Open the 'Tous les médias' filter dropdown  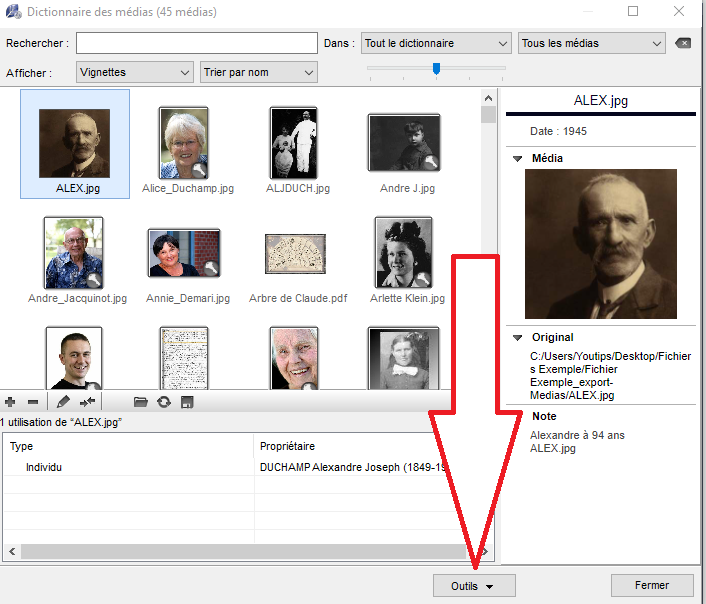pyautogui.click(x=591, y=44)
